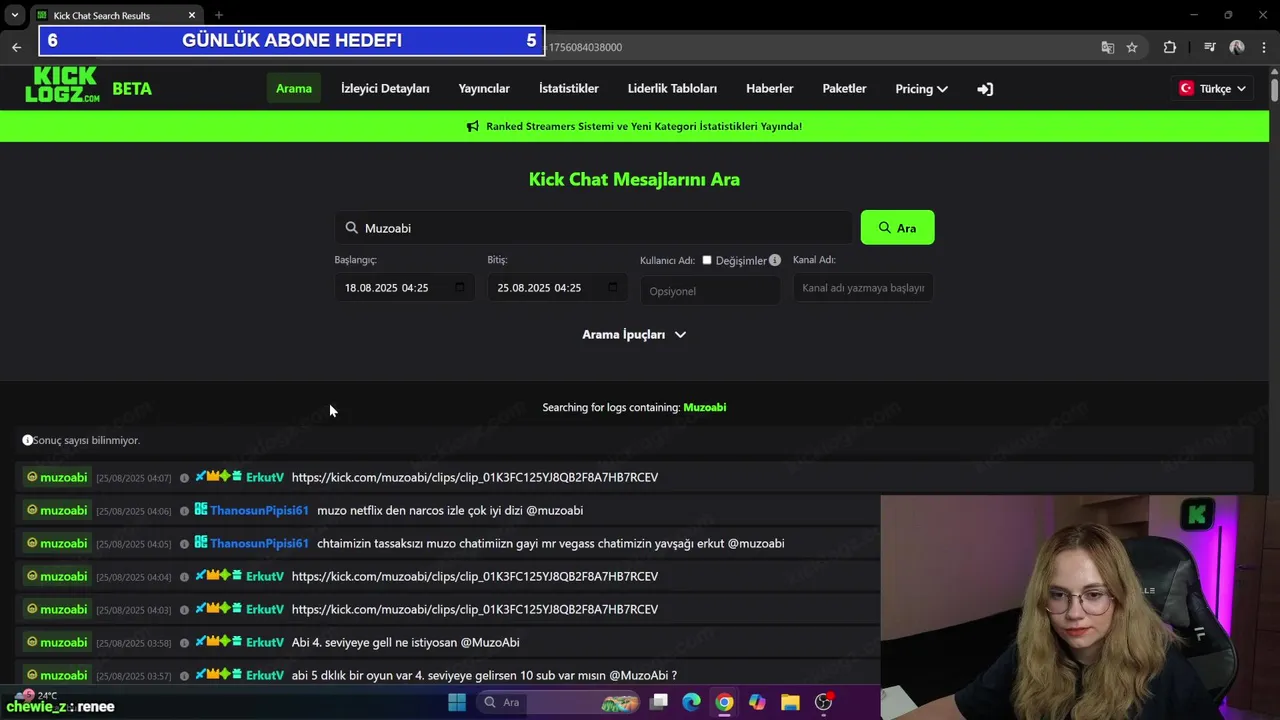This screenshot has width=1280, height=720.
Task: Click the ErkutV clip message row at 04:04
Action: point(450,577)
